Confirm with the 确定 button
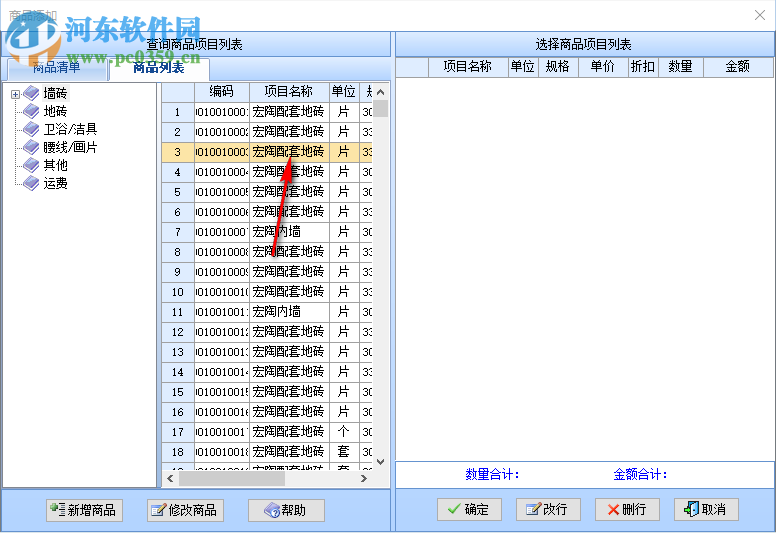Image resolution: width=776 pixels, height=533 pixels. [x=469, y=509]
